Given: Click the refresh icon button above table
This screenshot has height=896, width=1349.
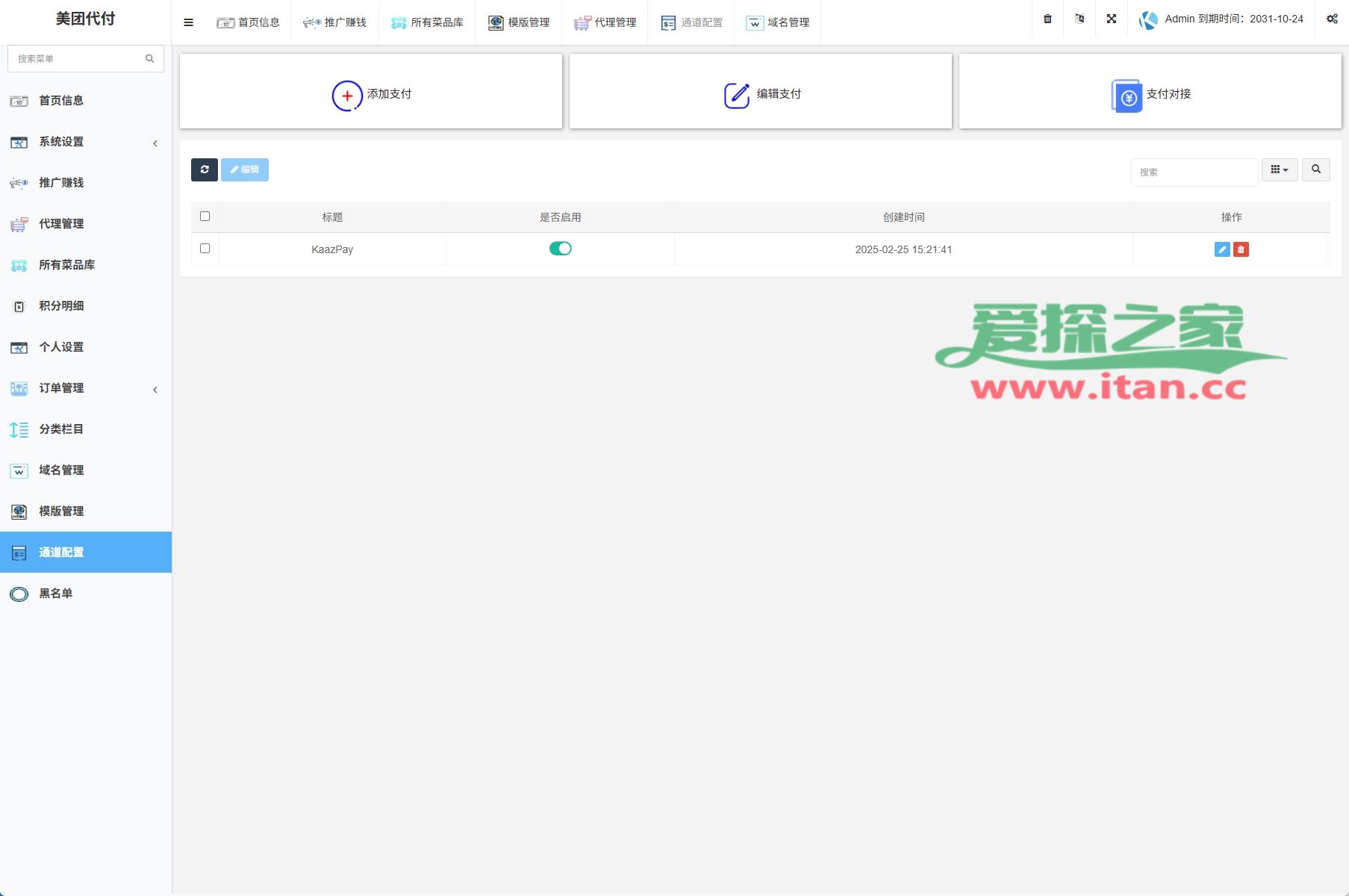Looking at the screenshot, I should pos(204,170).
